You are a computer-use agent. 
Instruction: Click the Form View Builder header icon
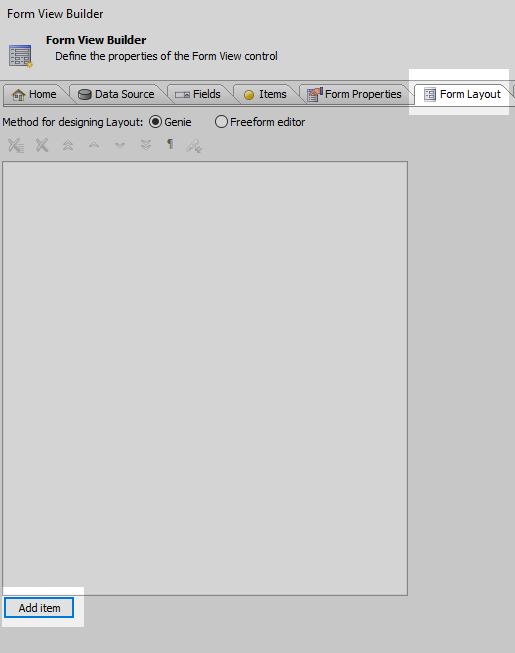click(x=20, y=56)
